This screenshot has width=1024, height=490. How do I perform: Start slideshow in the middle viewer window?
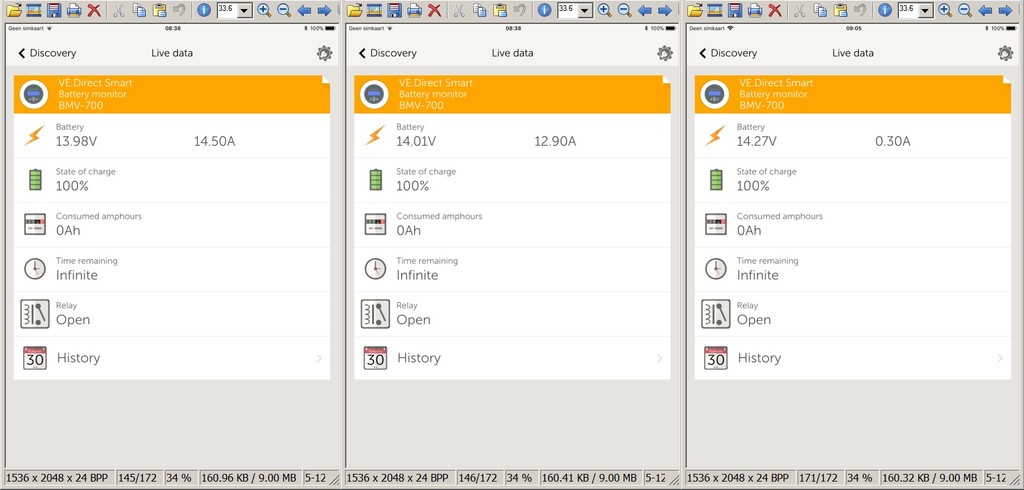pyautogui.click(x=374, y=10)
